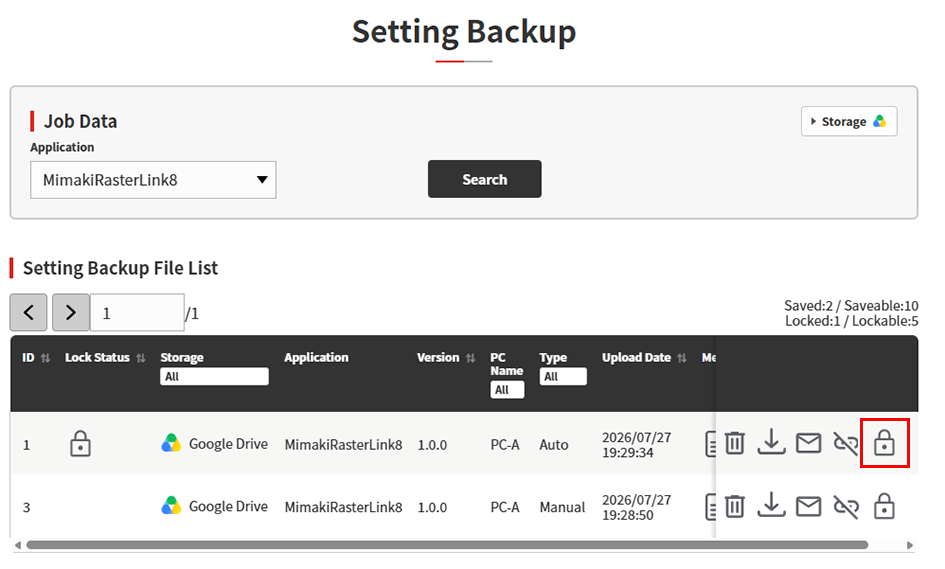Click the upload date 2026/07/27 19:29:34
Viewport: 945px width, 569px height.
point(636,445)
